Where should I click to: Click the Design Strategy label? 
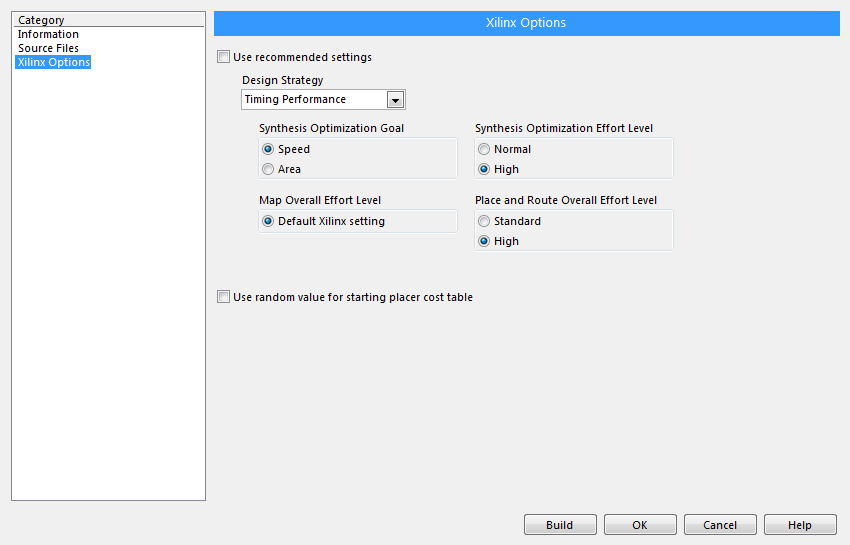(x=282, y=80)
